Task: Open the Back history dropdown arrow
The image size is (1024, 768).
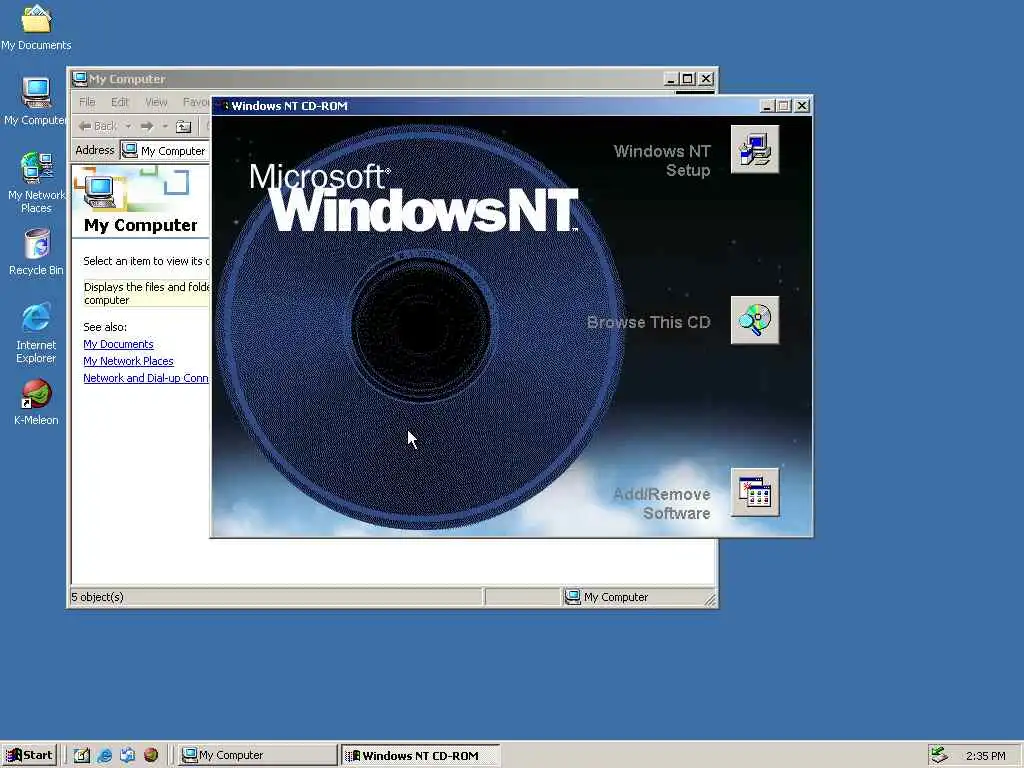Action: tap(129, 126)
